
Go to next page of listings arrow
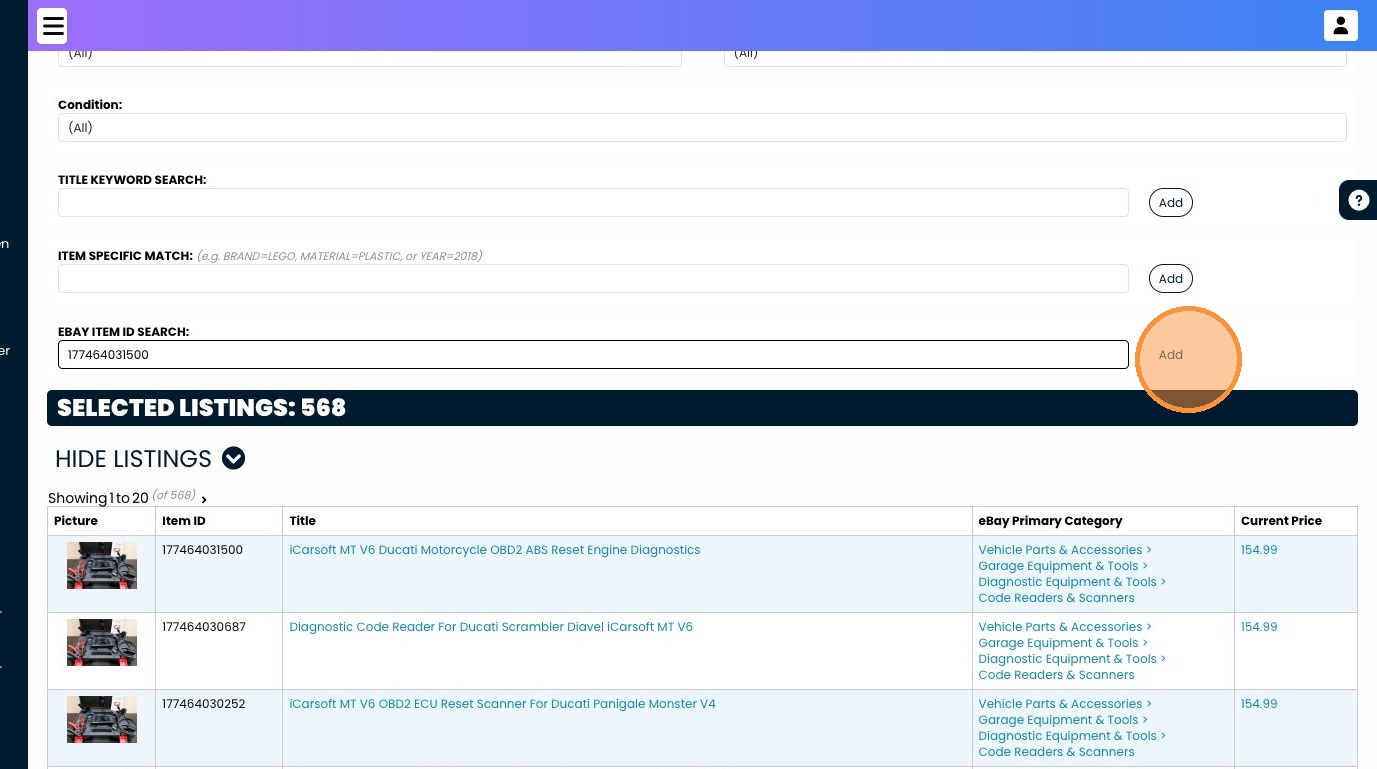pos(204,499)
